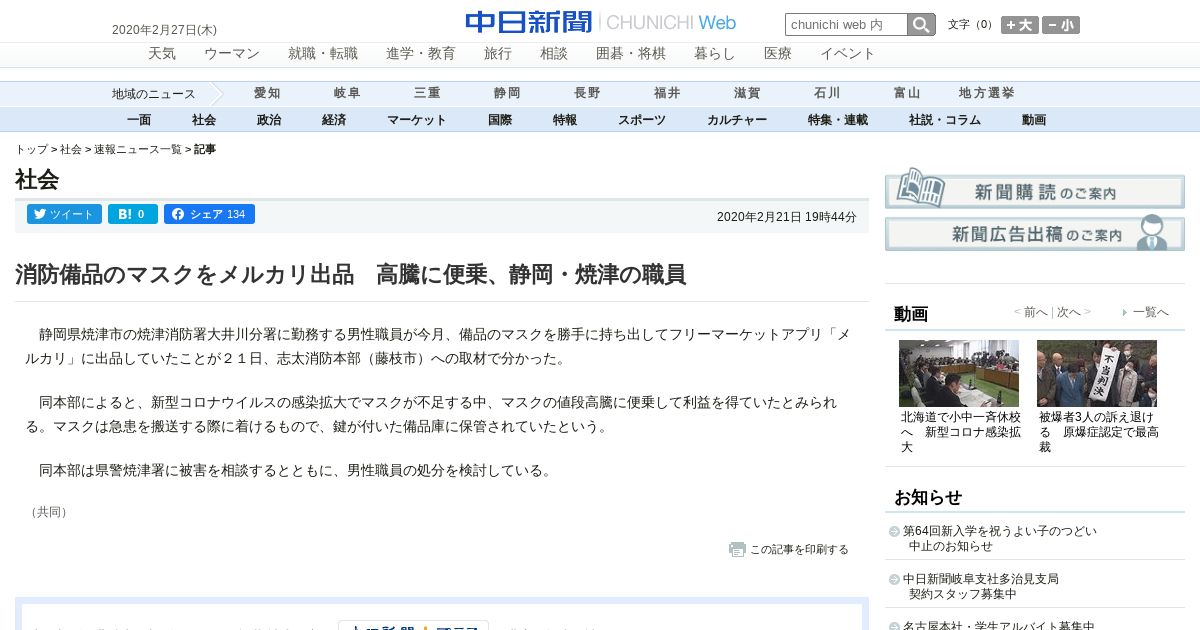Increase text size with 大 button
Image resolution: width=1200 pixels, height=630 pixels.
(1020, 25)
